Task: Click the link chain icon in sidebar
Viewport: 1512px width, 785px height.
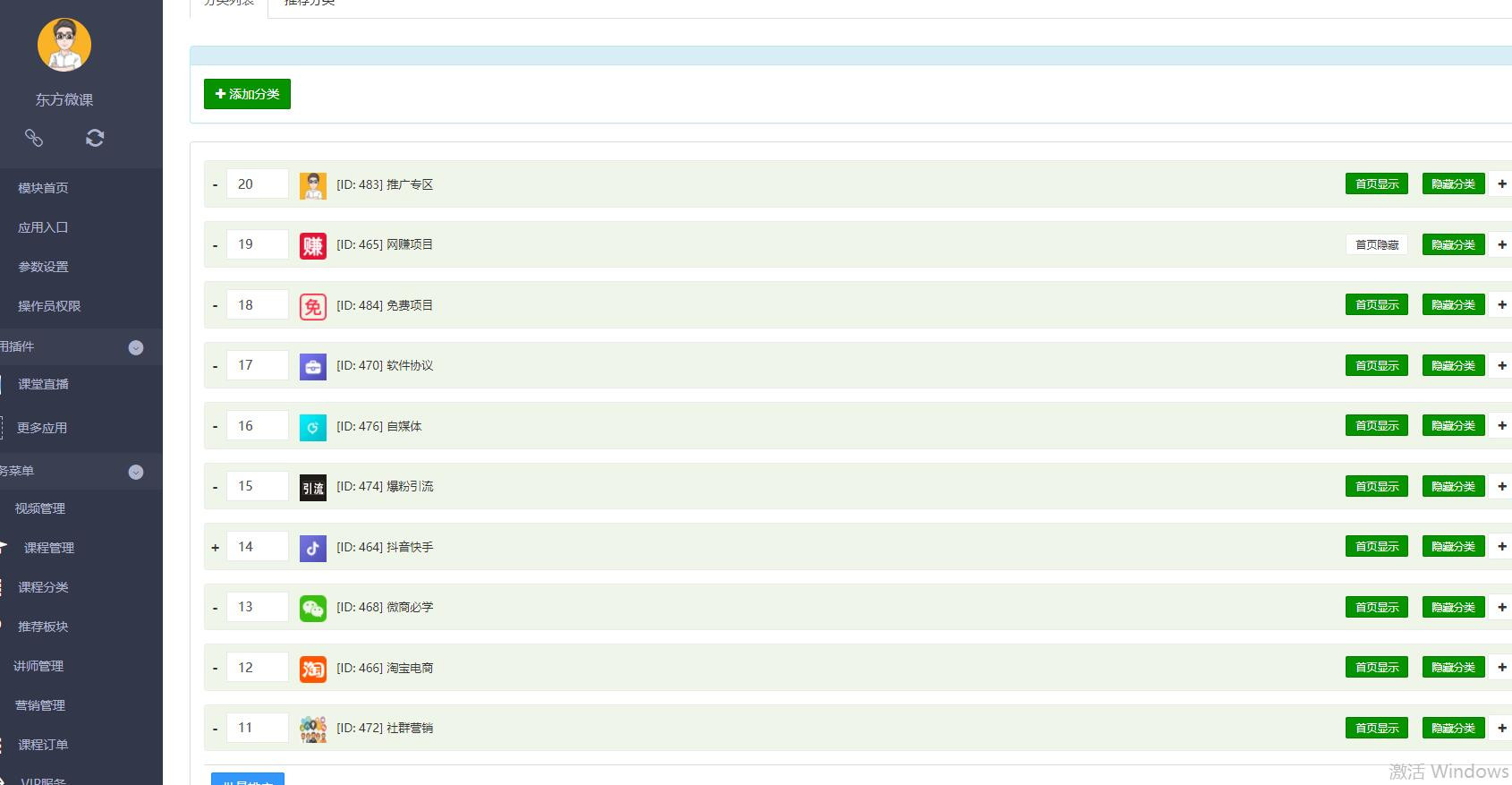Action: click(x=34, y=138)
